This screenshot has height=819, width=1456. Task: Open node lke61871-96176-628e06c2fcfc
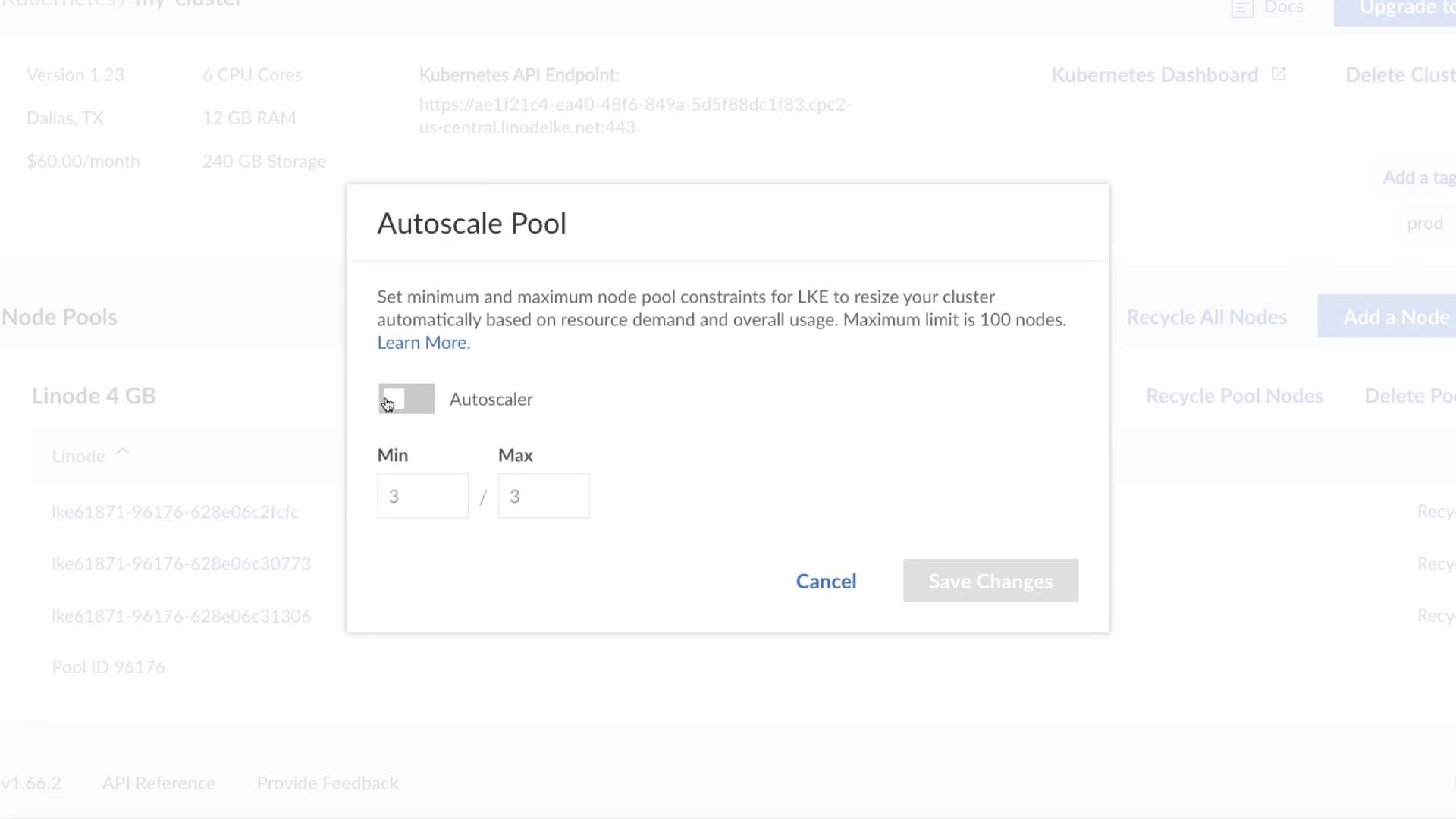coord(175,512)
